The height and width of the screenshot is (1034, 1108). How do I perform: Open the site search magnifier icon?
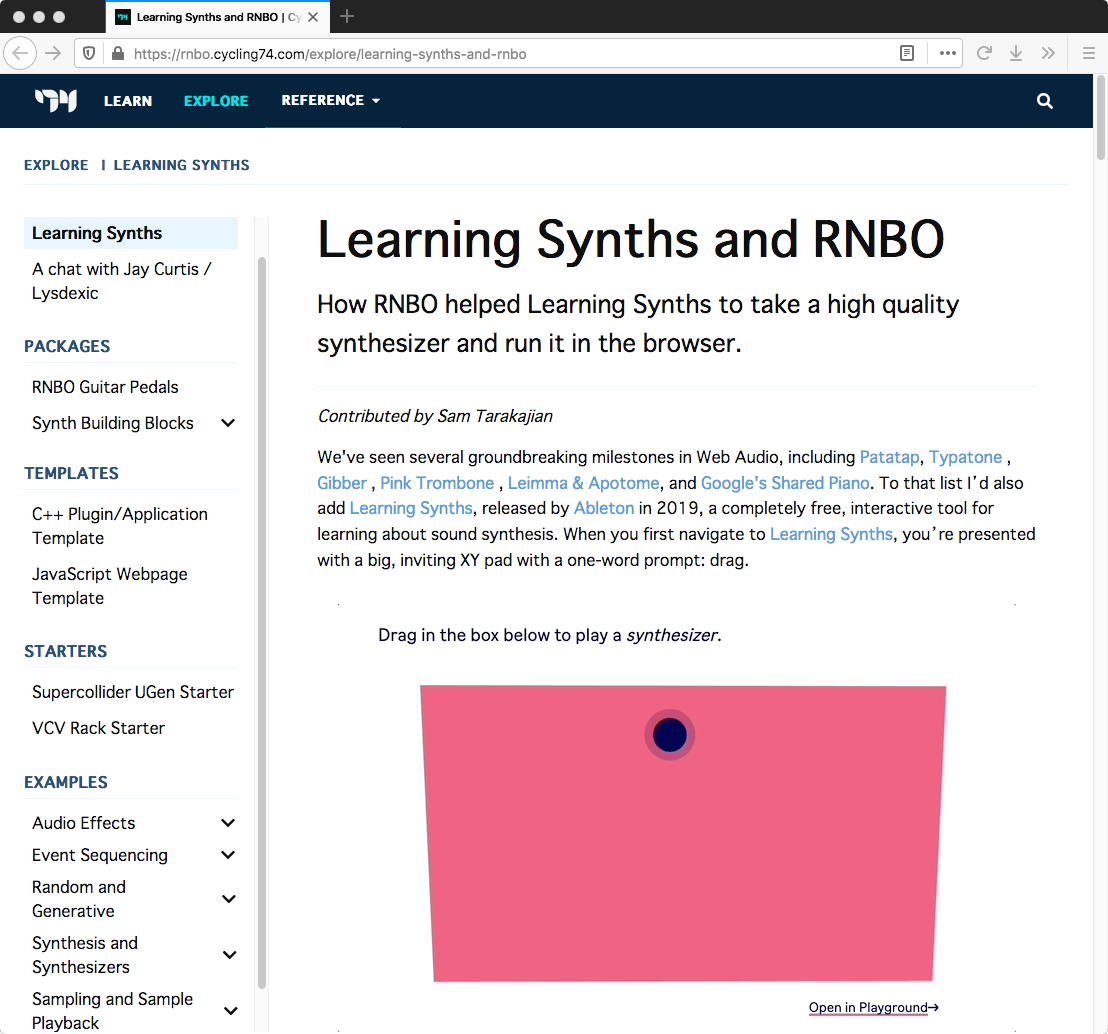pos(1044,101)
